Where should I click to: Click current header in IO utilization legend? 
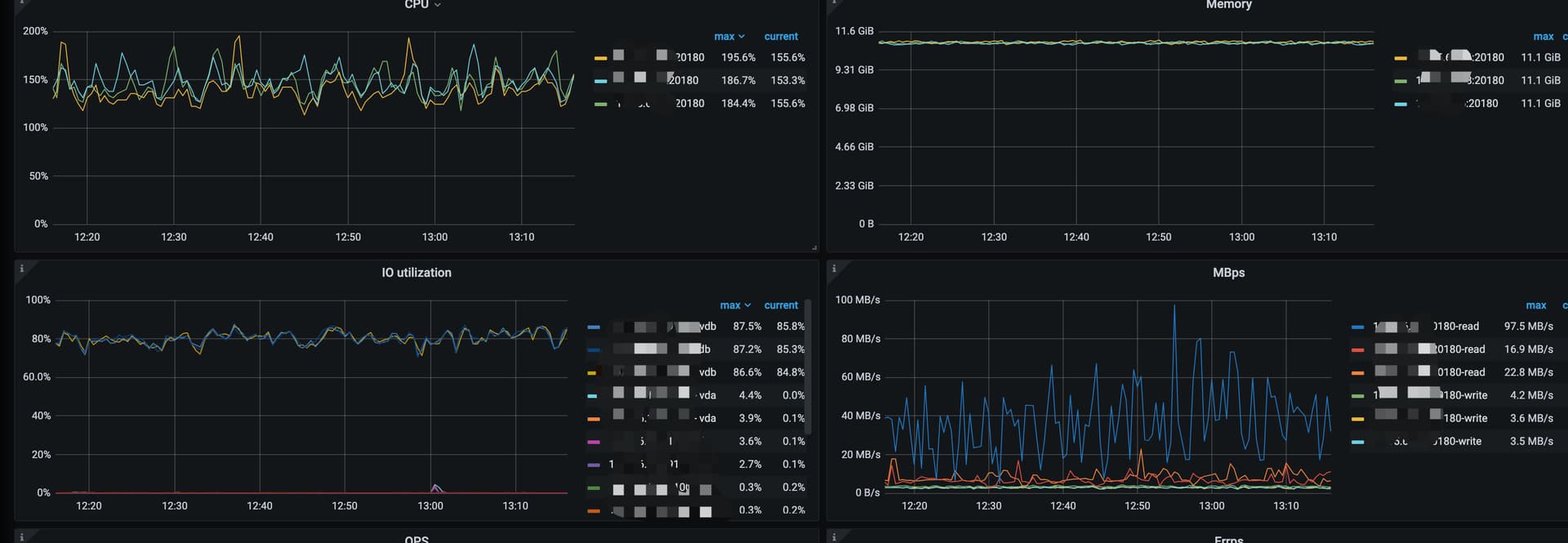click(781, 305)
